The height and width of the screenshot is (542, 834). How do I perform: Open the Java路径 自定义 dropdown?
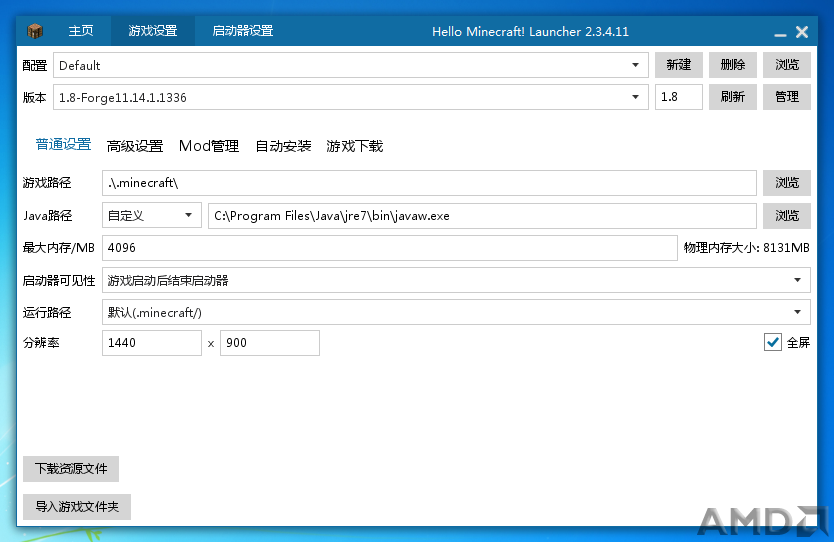pos(152,215)
